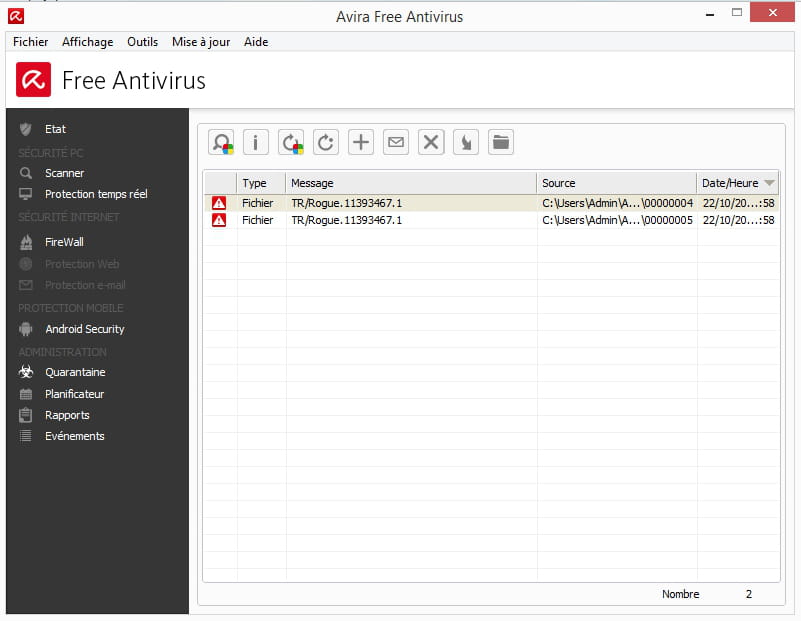Select the source path ending in 00000005

pyautogui.click(x=617, y=220)
